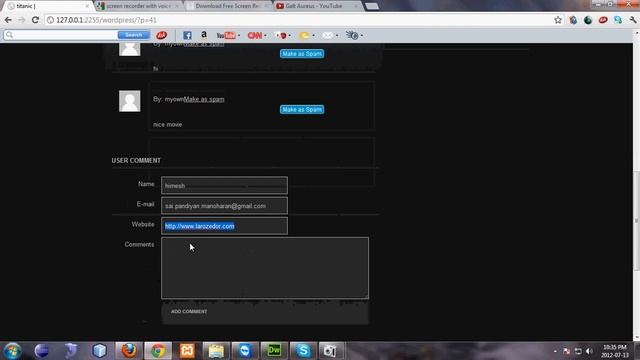Viewport: 640px width, 360px height.
Task: Open Facebook shortcut in toolbar
Action: (x=187, y=36)
